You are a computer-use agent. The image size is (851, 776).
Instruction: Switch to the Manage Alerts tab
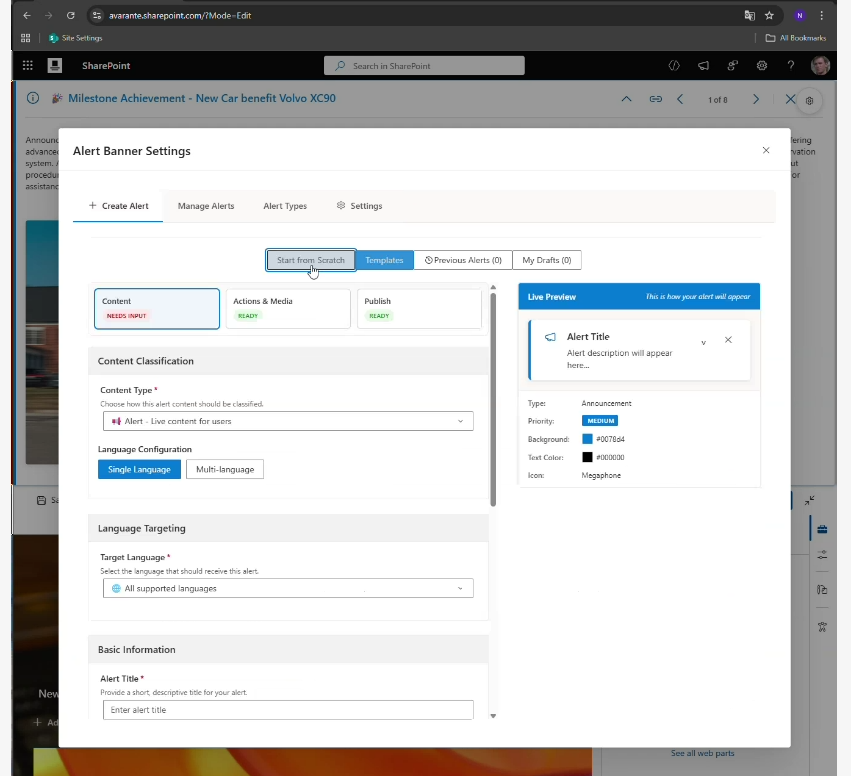[x=206, y=206]
